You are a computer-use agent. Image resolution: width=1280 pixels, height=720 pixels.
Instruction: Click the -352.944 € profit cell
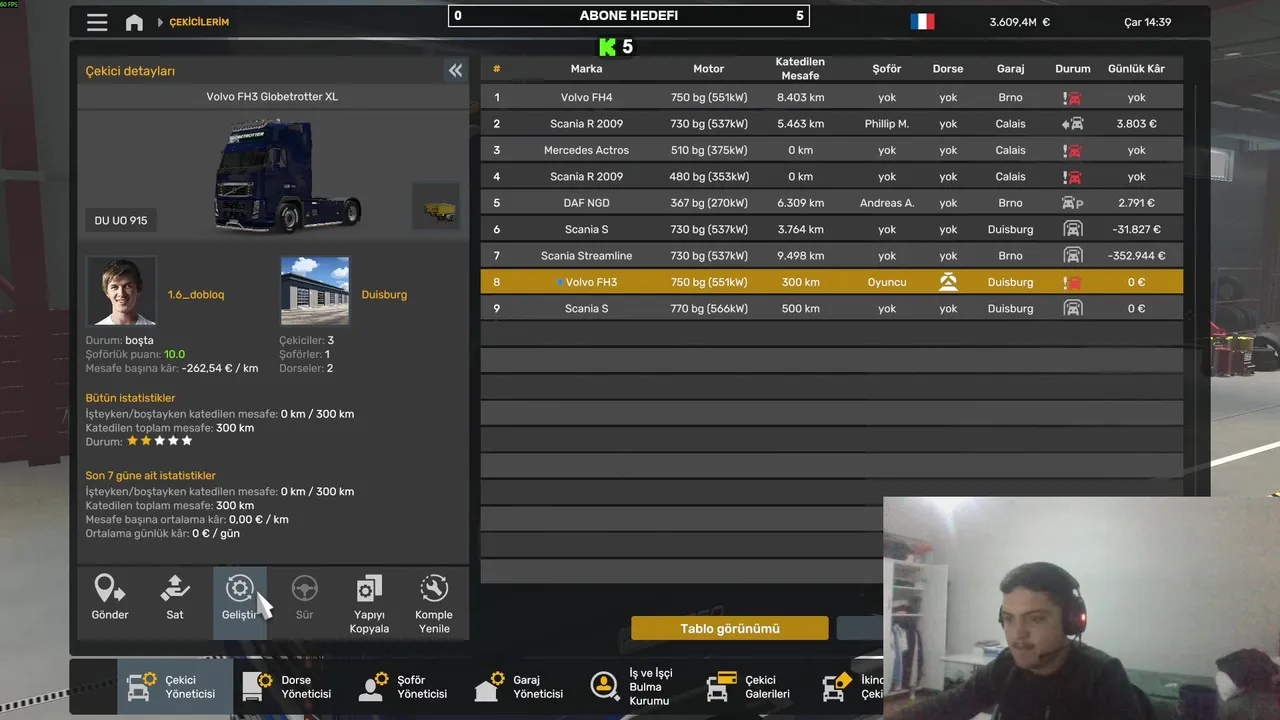coord(1137,256)
